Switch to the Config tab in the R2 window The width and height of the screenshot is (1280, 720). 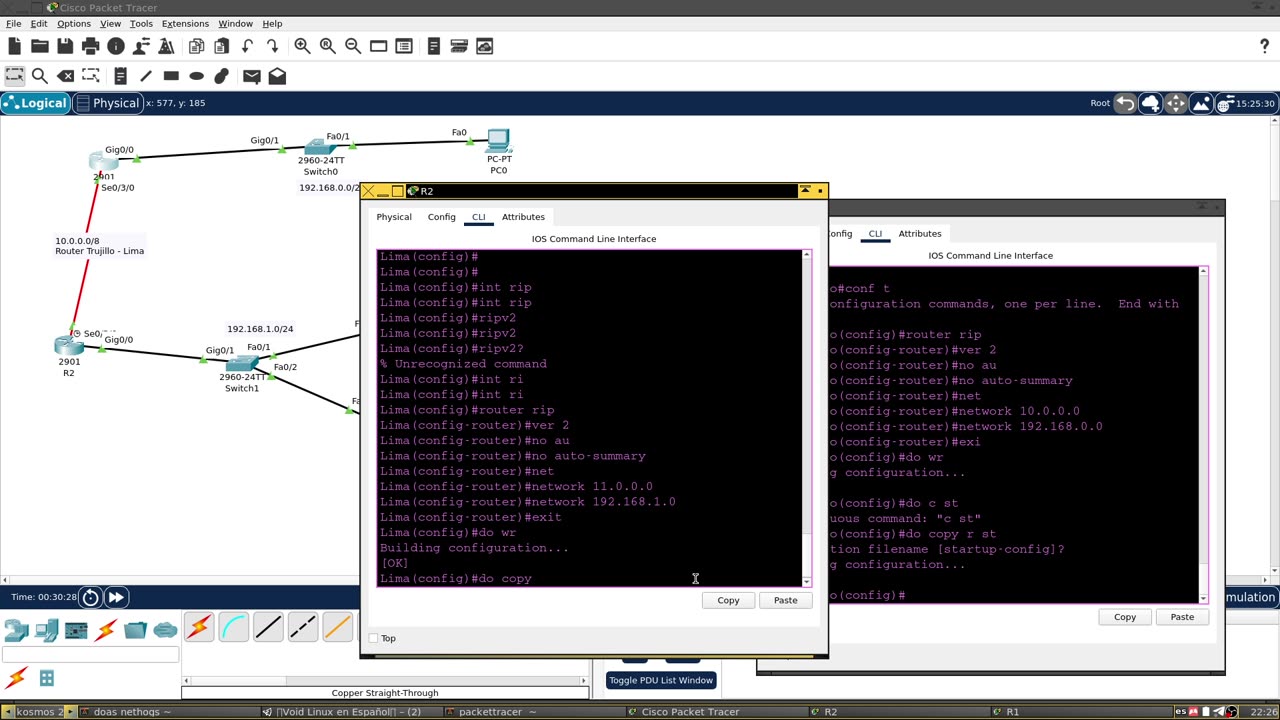(441, 217)
